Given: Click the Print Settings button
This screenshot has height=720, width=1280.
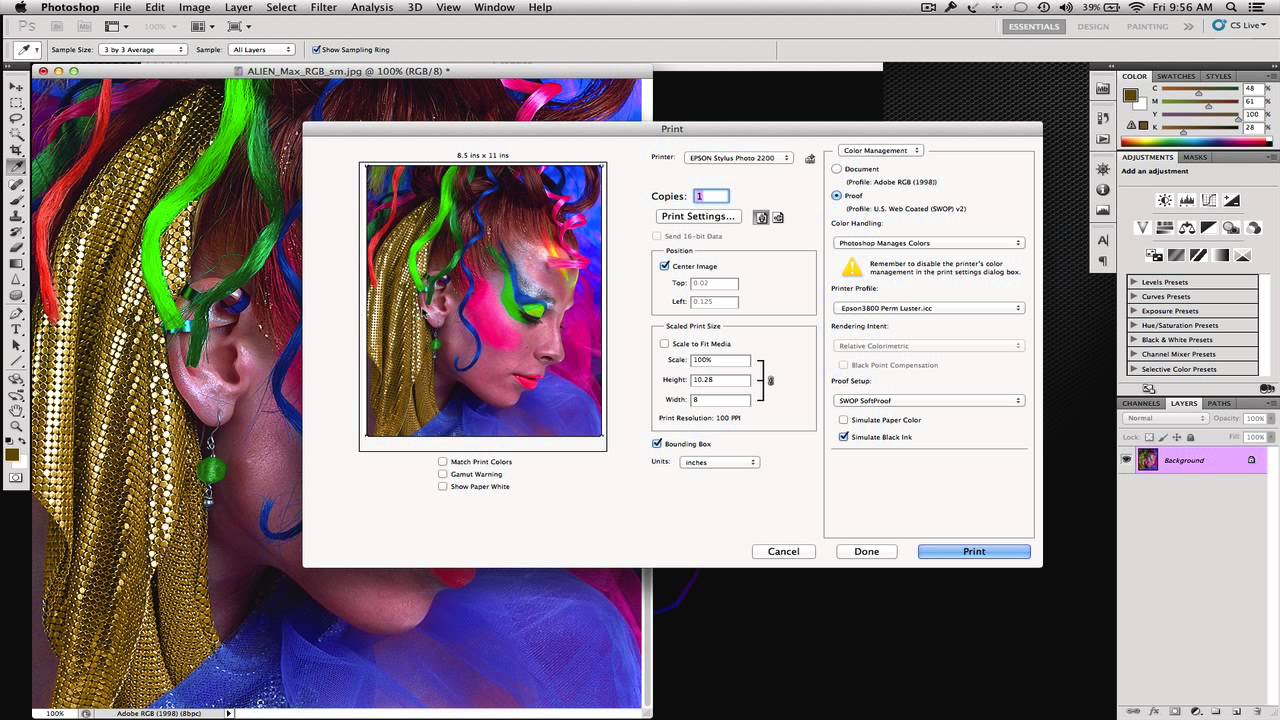Looking at the screenshot, I should [x=698, y=217].
